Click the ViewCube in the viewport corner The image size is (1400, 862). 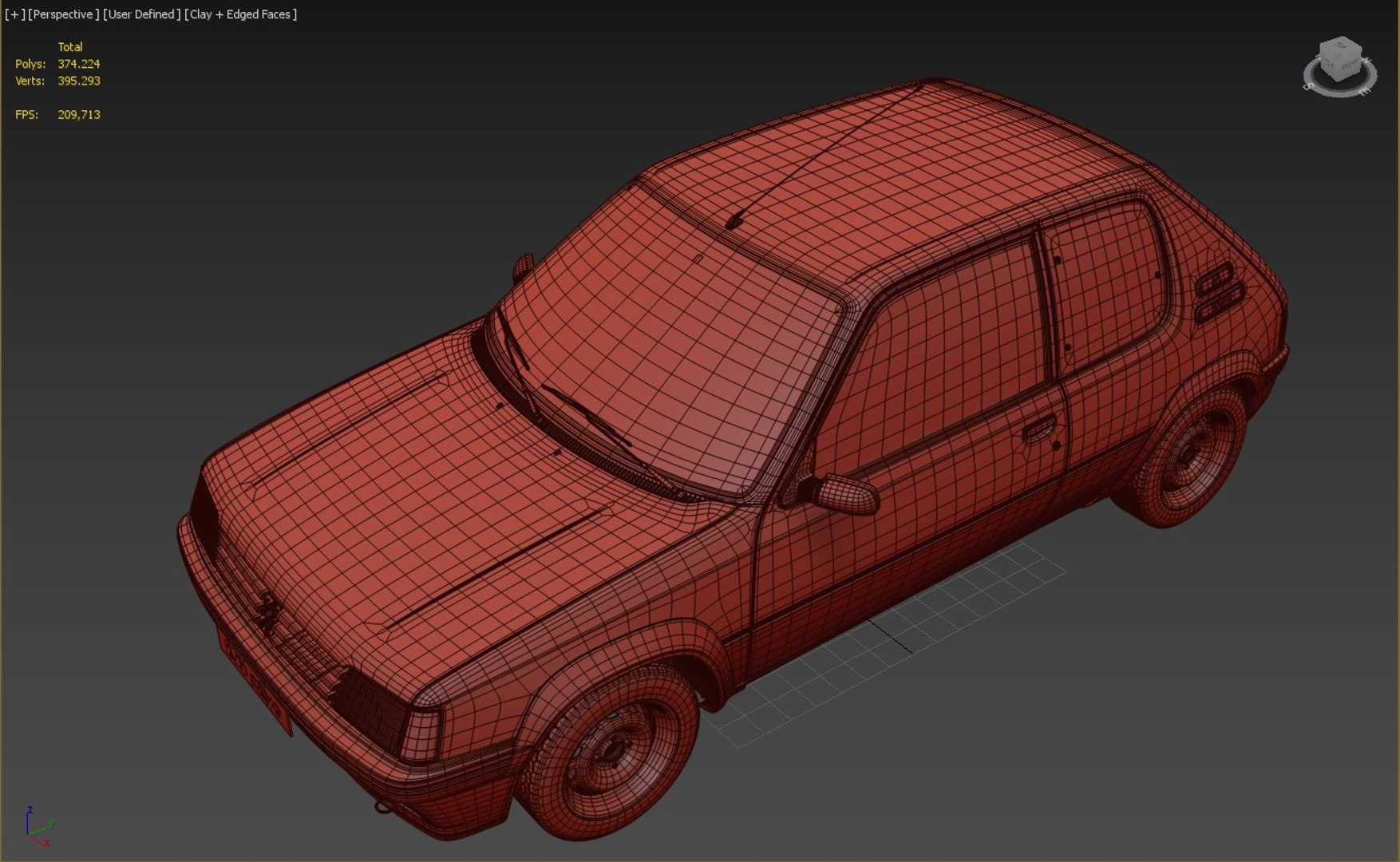tap(1341, 58)
